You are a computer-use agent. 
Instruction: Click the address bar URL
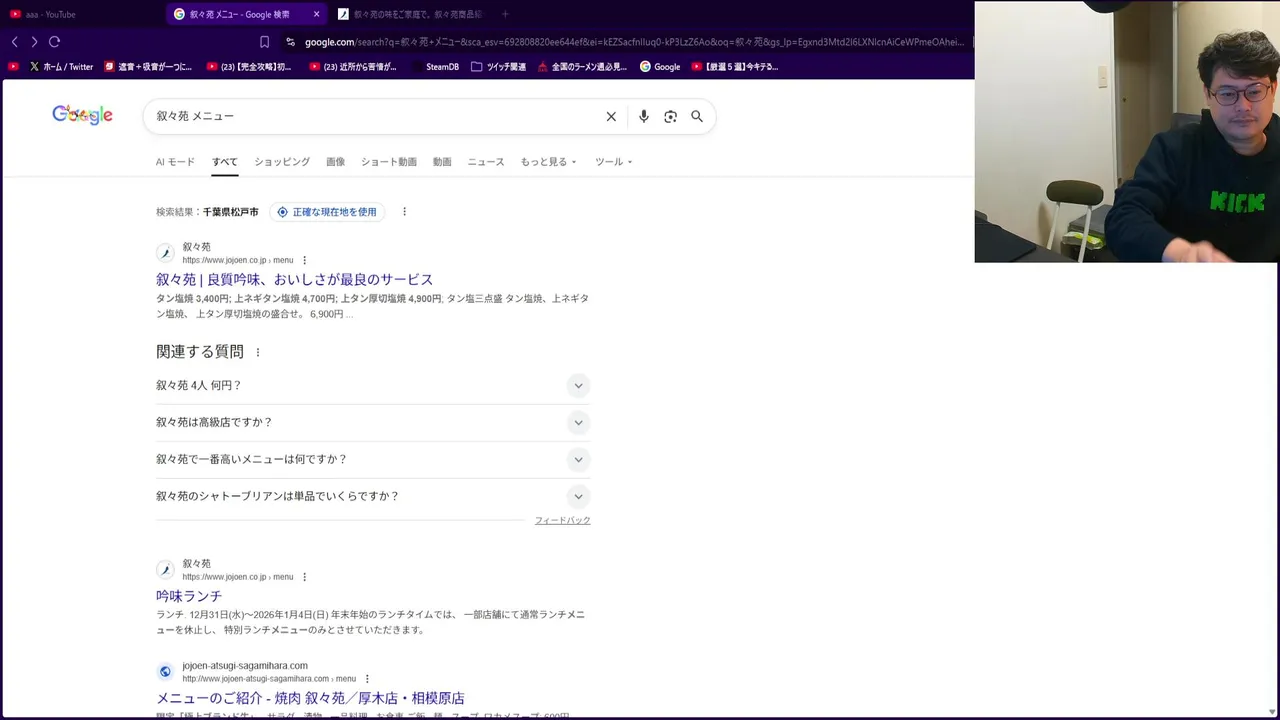[x=634, y=42]
